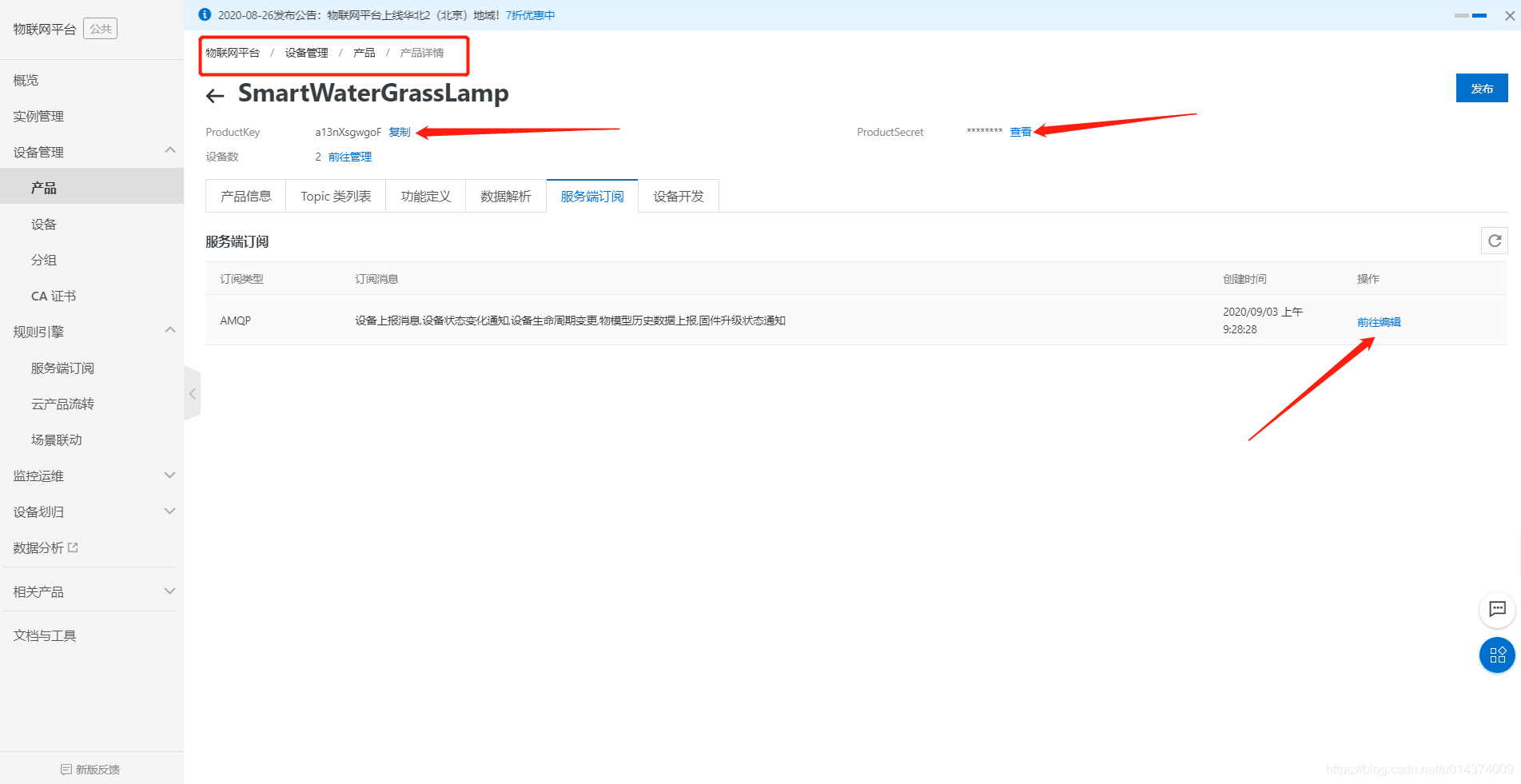Expand the 相关产品 menu section
1521x784 pixels.
coord(169,591)
